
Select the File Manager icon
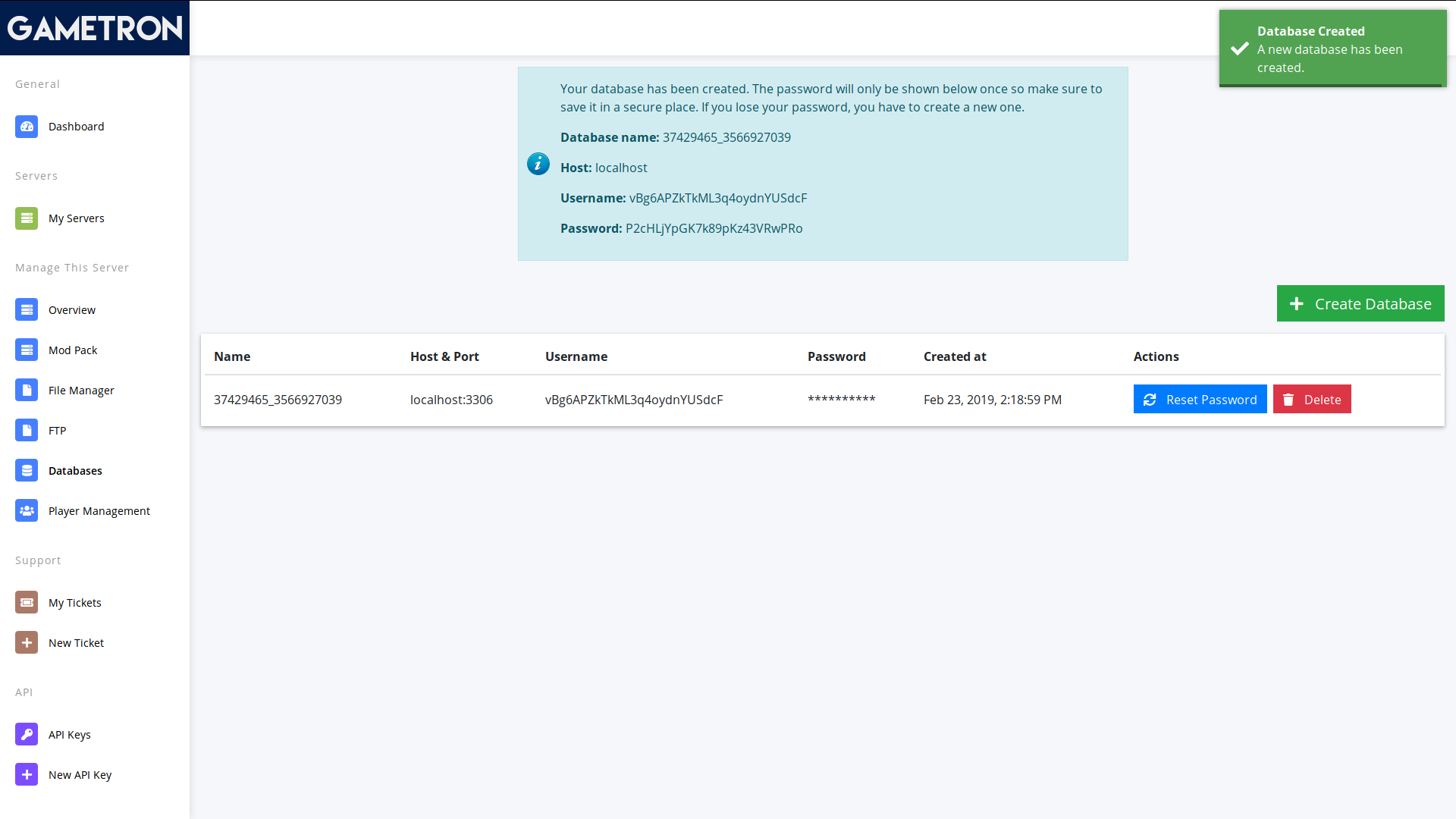coord(27,390)
